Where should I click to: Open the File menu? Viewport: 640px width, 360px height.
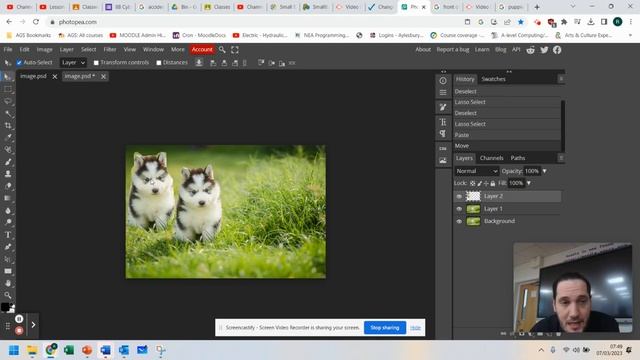8,49
